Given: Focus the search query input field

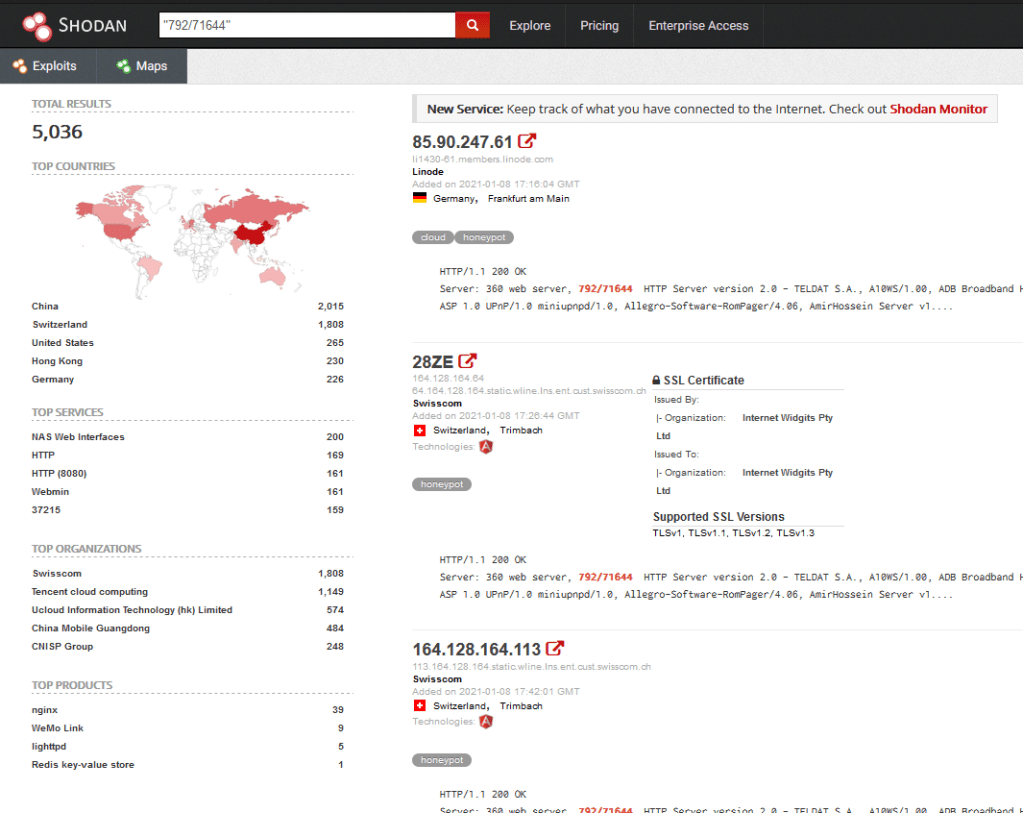Looking at the screenshot, I should tap(306, 25).
